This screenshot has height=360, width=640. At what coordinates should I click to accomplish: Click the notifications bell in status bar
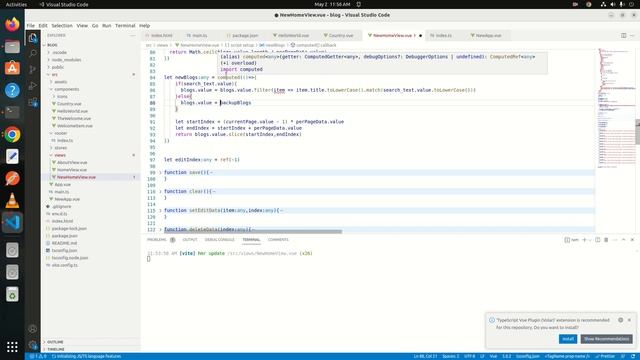coord(632,356)
